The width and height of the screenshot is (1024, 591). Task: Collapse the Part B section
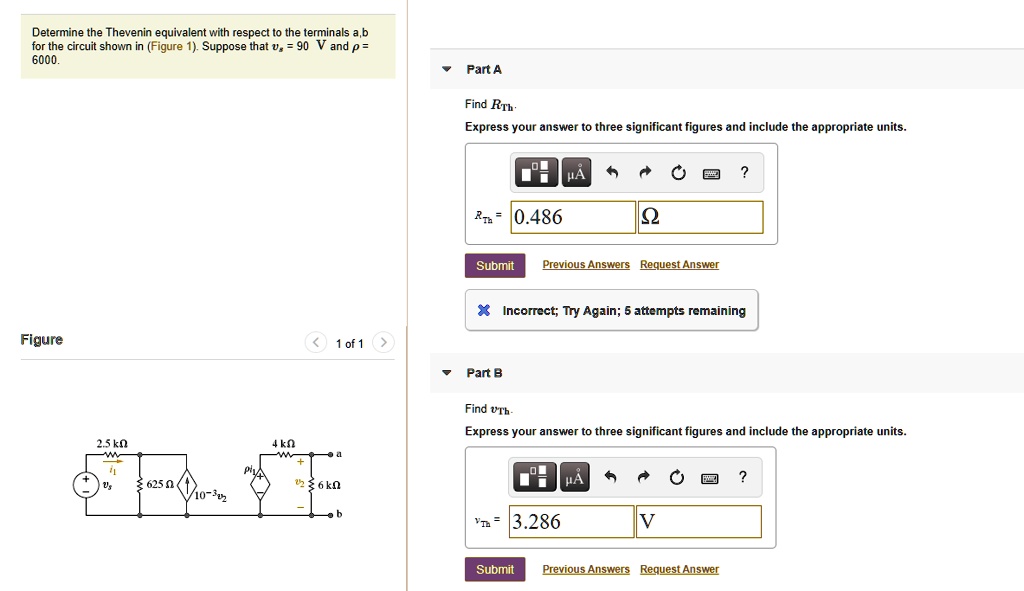(x=445, y=372)
